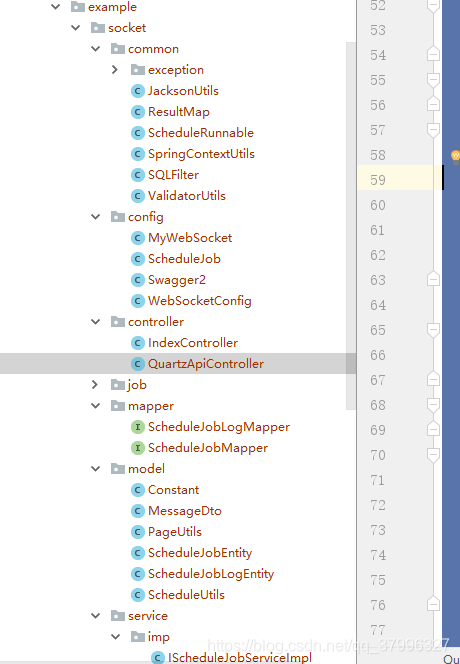The image size is (460, 664).
Task: Collapse the service package node
Action: point(96,616)
